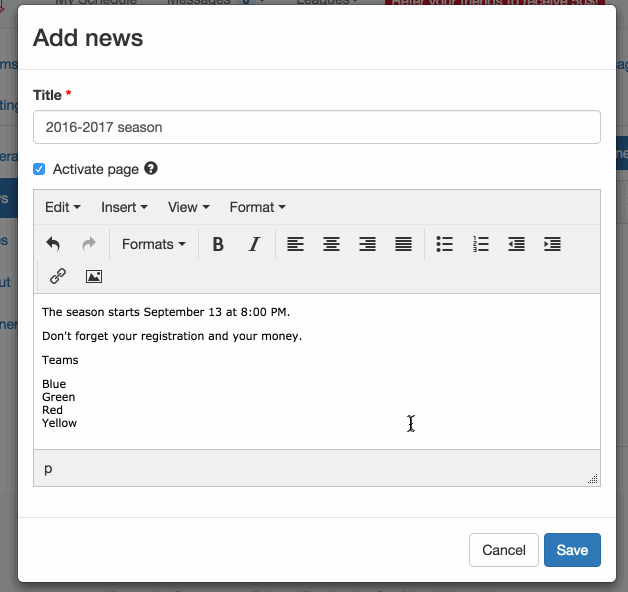Click the editor resize handle
Viewport: 628px width, 592px height.
[x=593, y=479]
